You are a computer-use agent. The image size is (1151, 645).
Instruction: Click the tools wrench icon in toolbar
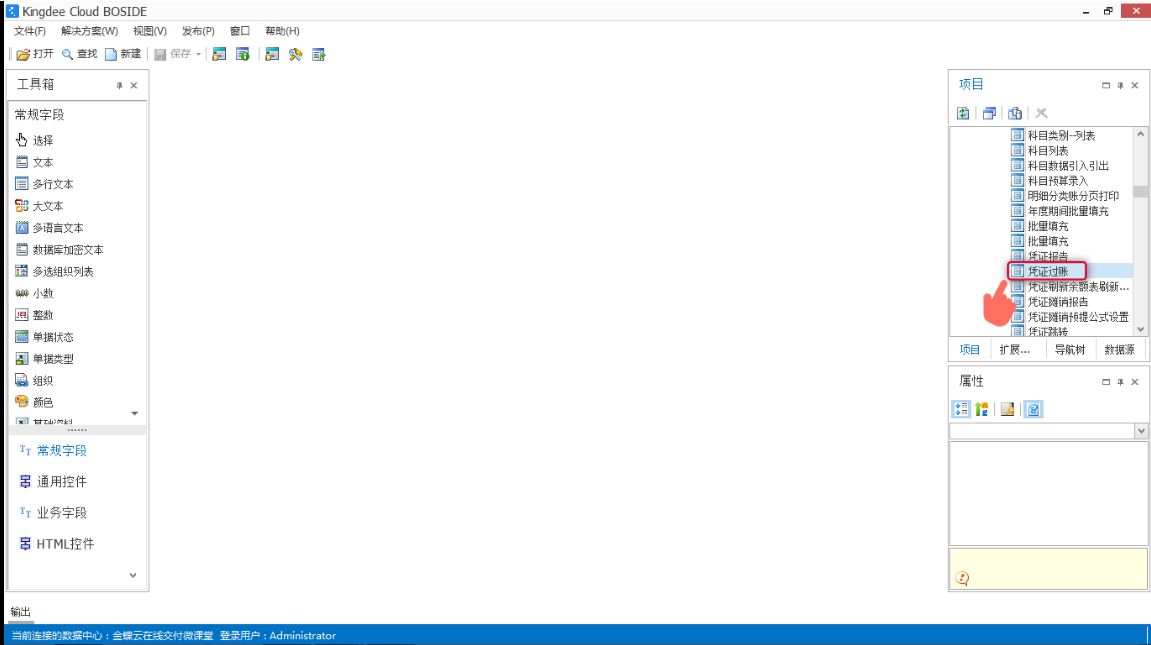pos(295,54)
